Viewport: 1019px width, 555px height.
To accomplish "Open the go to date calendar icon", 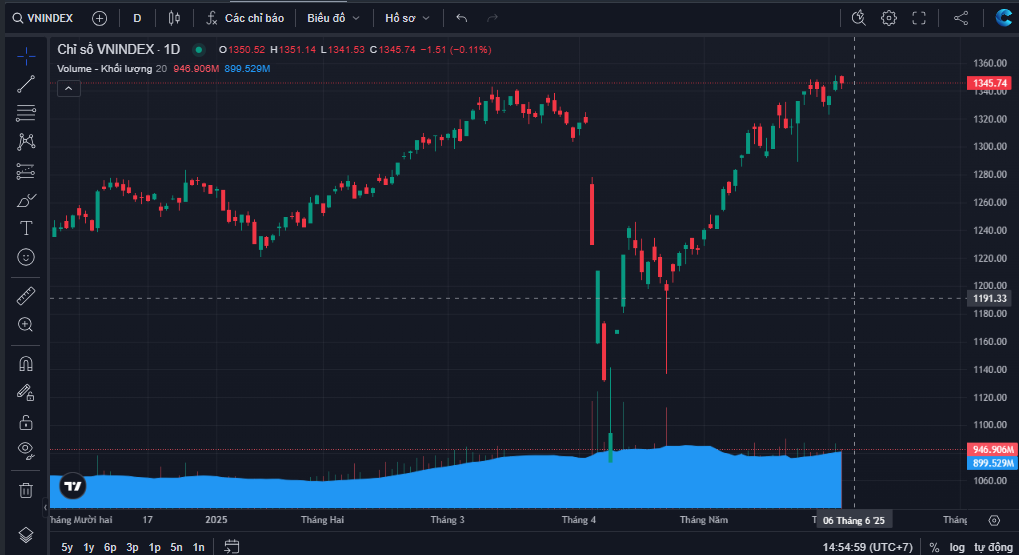I will (x=231, y=547).
